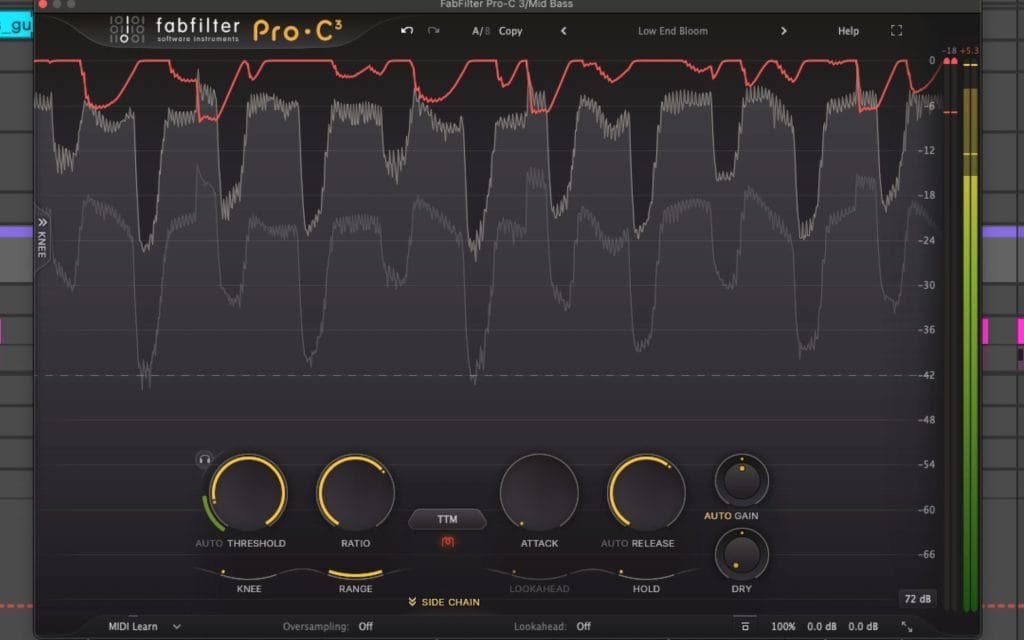Image resolution: width=1024 pixels, height=640 pixels.
Task: Expand the KNEE side panel
Action: (x=42, y=236)
